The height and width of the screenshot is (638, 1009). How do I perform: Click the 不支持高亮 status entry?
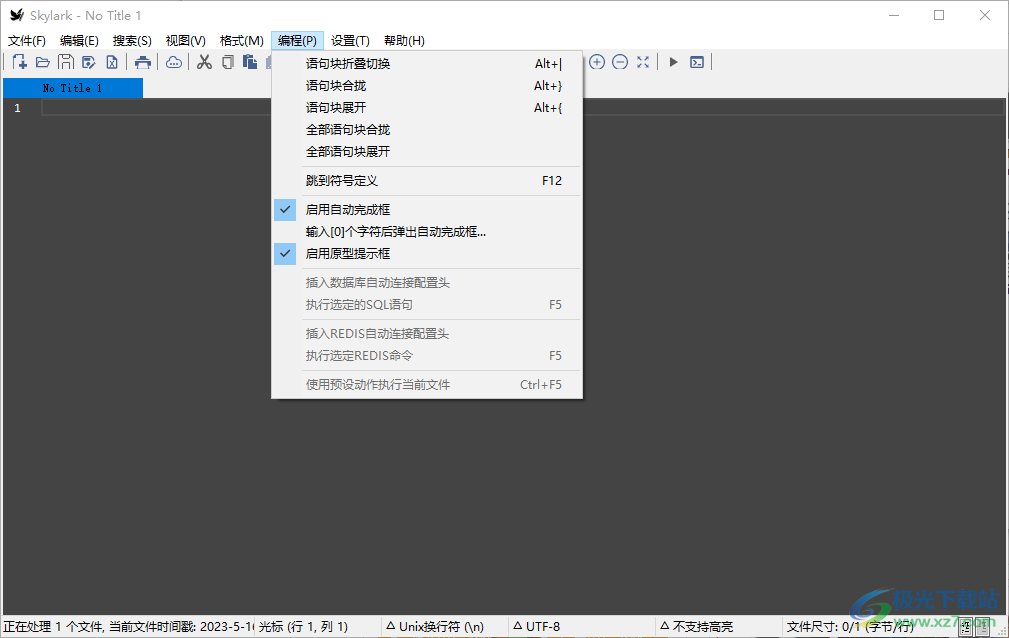tap(697, 626)
